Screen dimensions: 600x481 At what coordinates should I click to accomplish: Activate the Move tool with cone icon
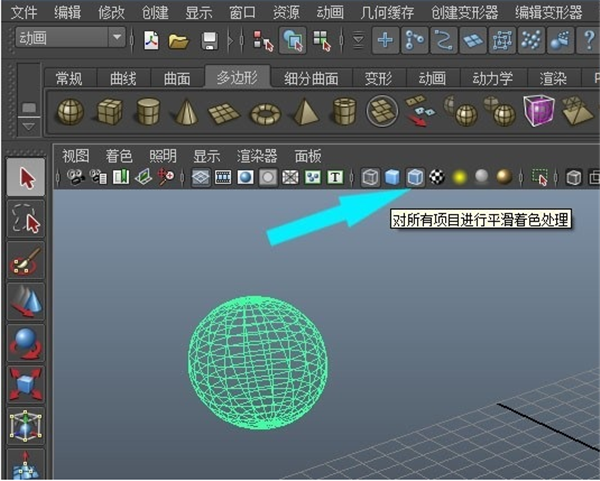click(27, 302)
